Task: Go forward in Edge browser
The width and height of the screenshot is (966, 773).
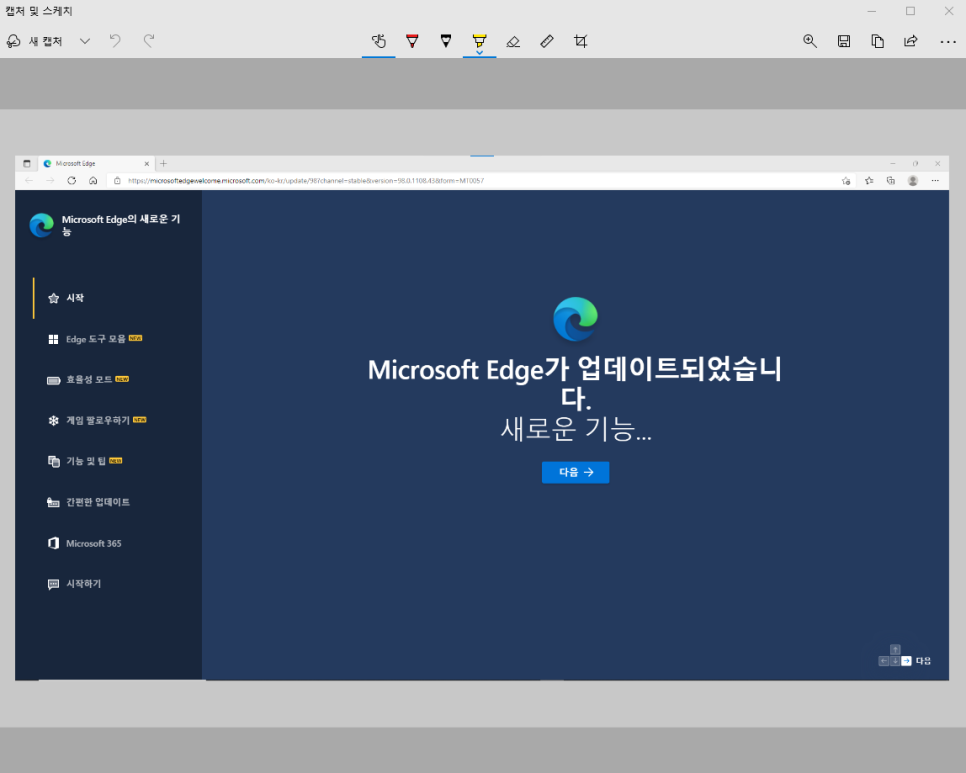Action: tap(50, 180)
